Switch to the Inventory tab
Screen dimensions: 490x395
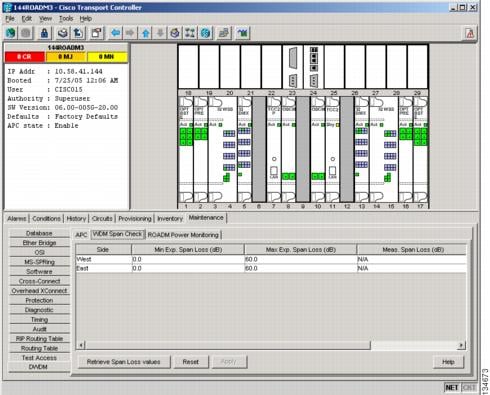170,219
